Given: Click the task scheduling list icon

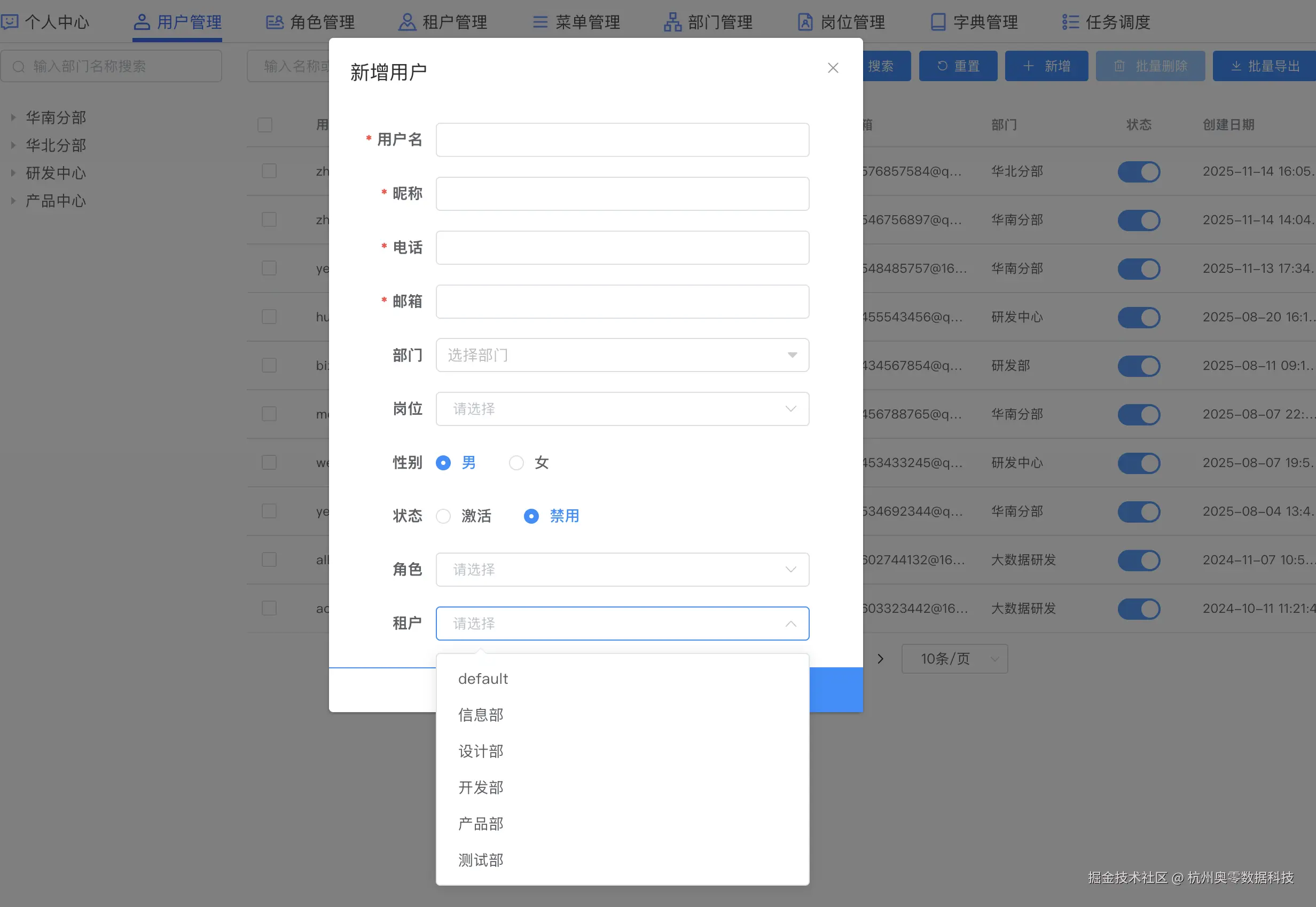Looking at the screenshot, I should [x=1070, y=22].
